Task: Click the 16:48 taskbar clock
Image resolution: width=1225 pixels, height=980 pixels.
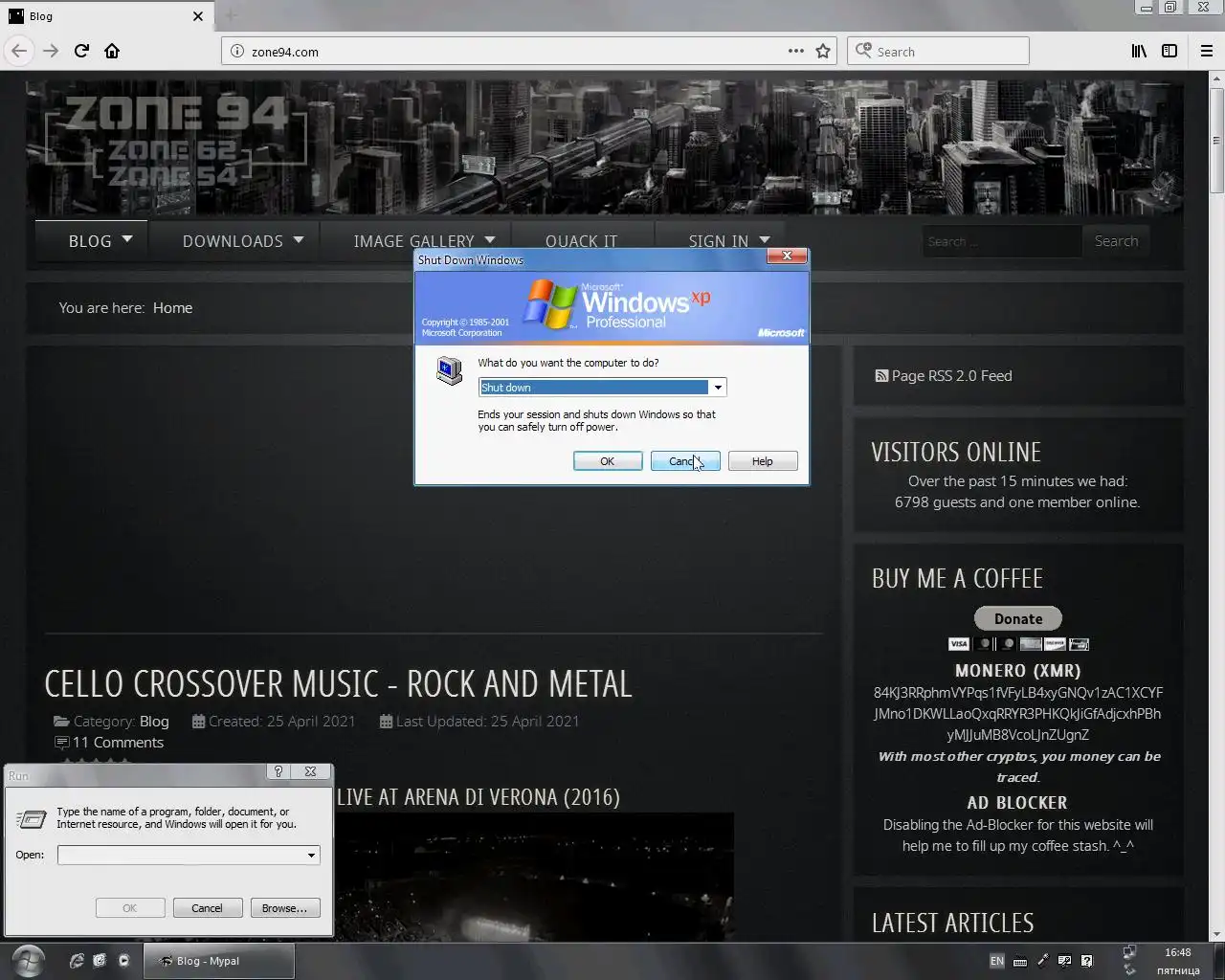Action: point(1178,952)
